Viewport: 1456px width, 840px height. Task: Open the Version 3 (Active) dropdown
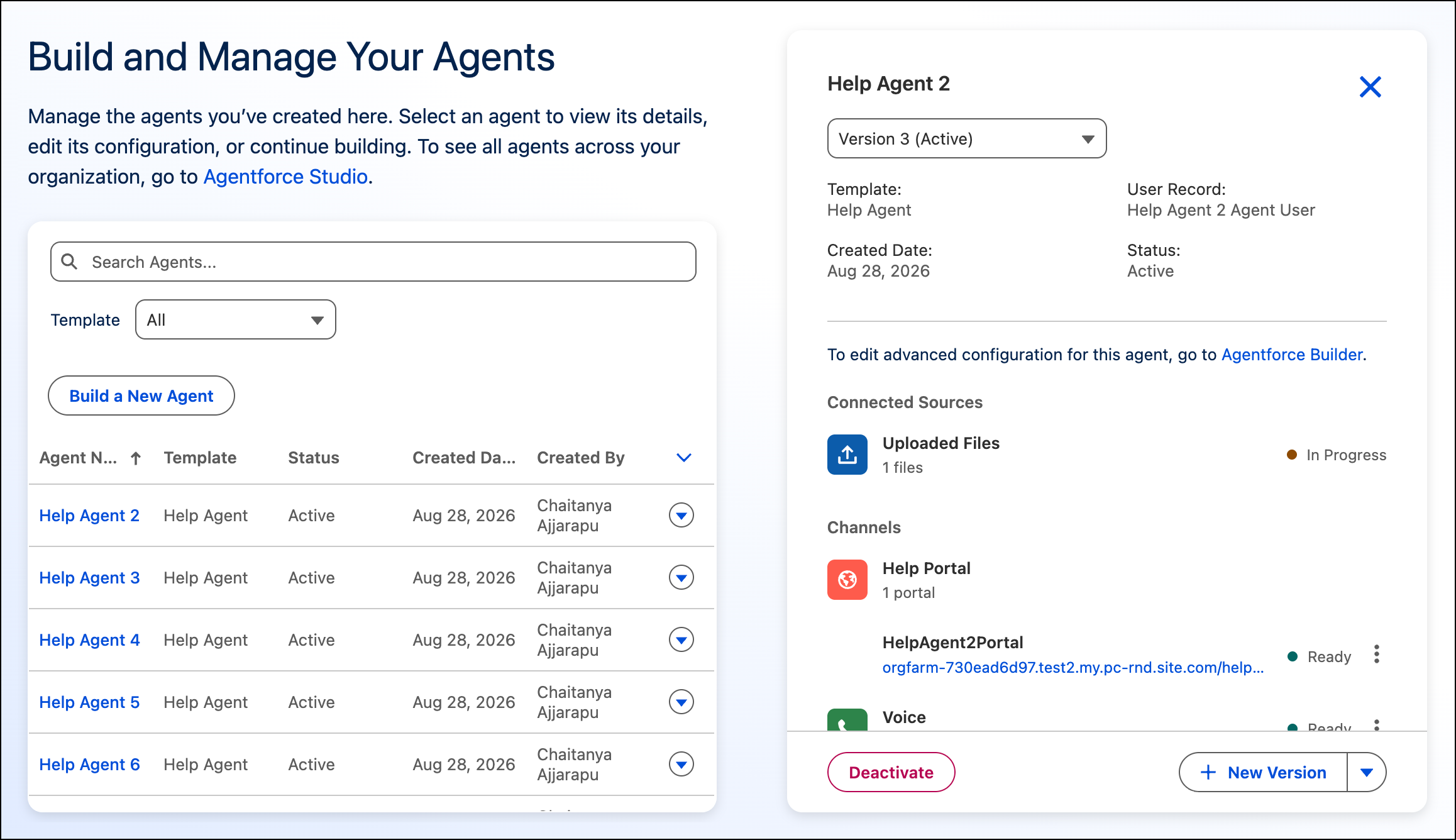(x=967, y=138)
